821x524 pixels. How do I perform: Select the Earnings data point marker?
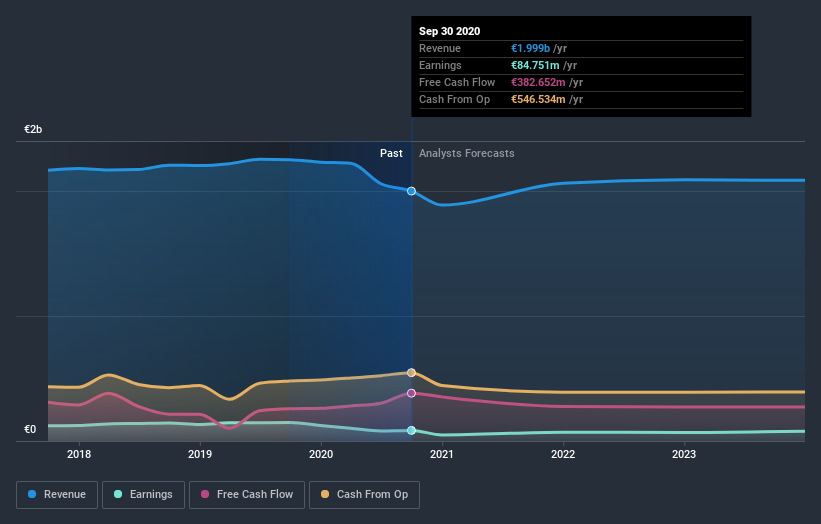pyautogui.click(x=412, y=430)
